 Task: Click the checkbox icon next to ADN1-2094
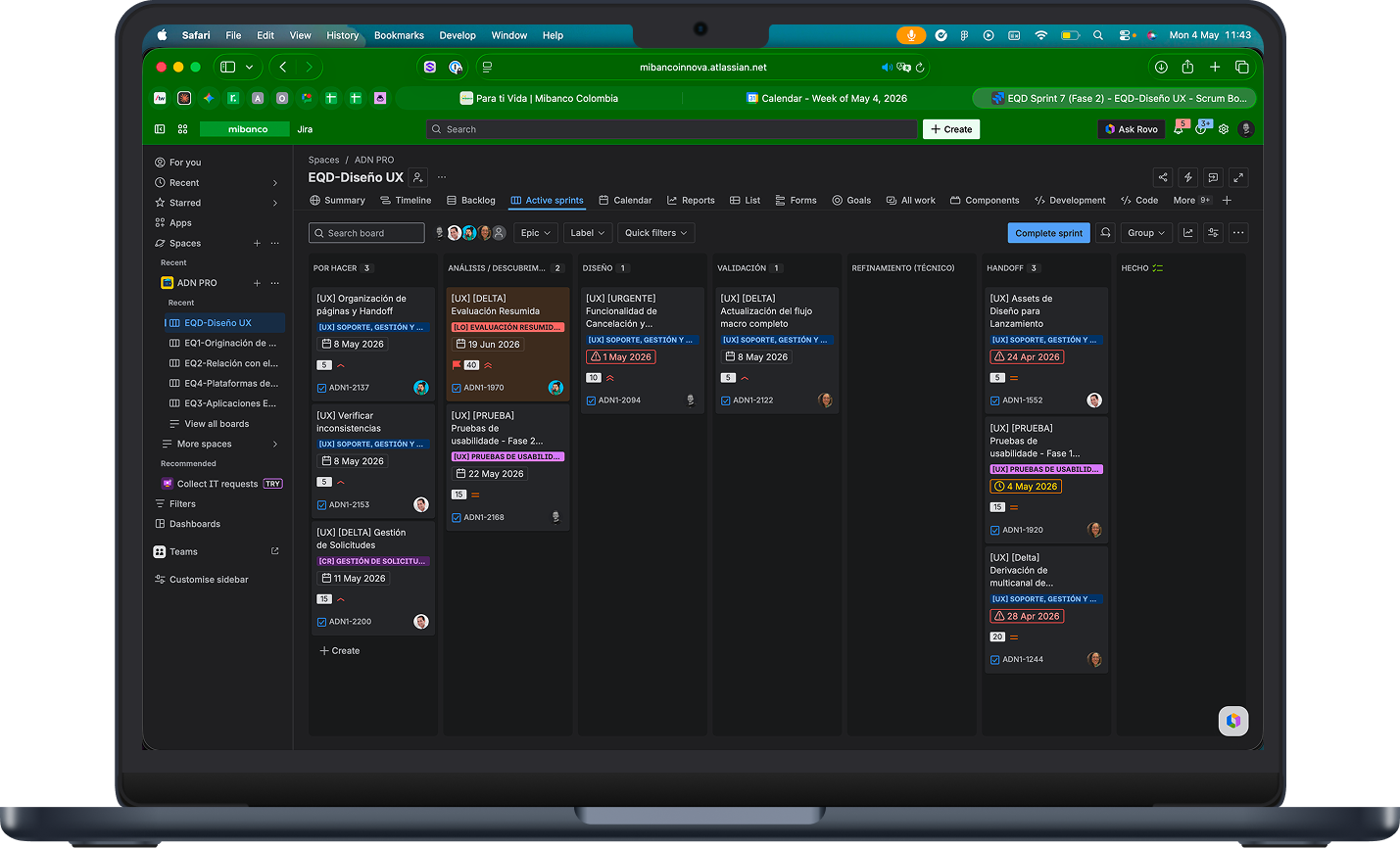(591, 400)
